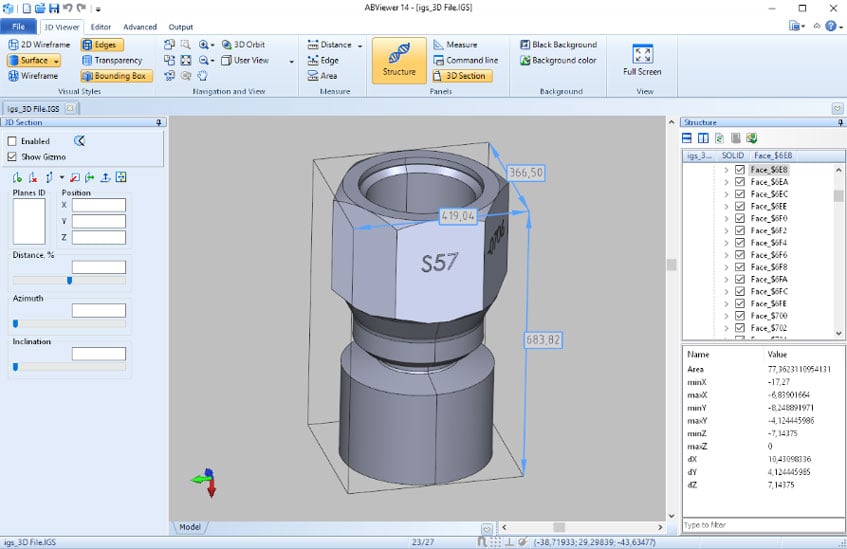The height and width of the screenshot is (549, 847).
Task: Open the File menu
Action: (18, 26)
